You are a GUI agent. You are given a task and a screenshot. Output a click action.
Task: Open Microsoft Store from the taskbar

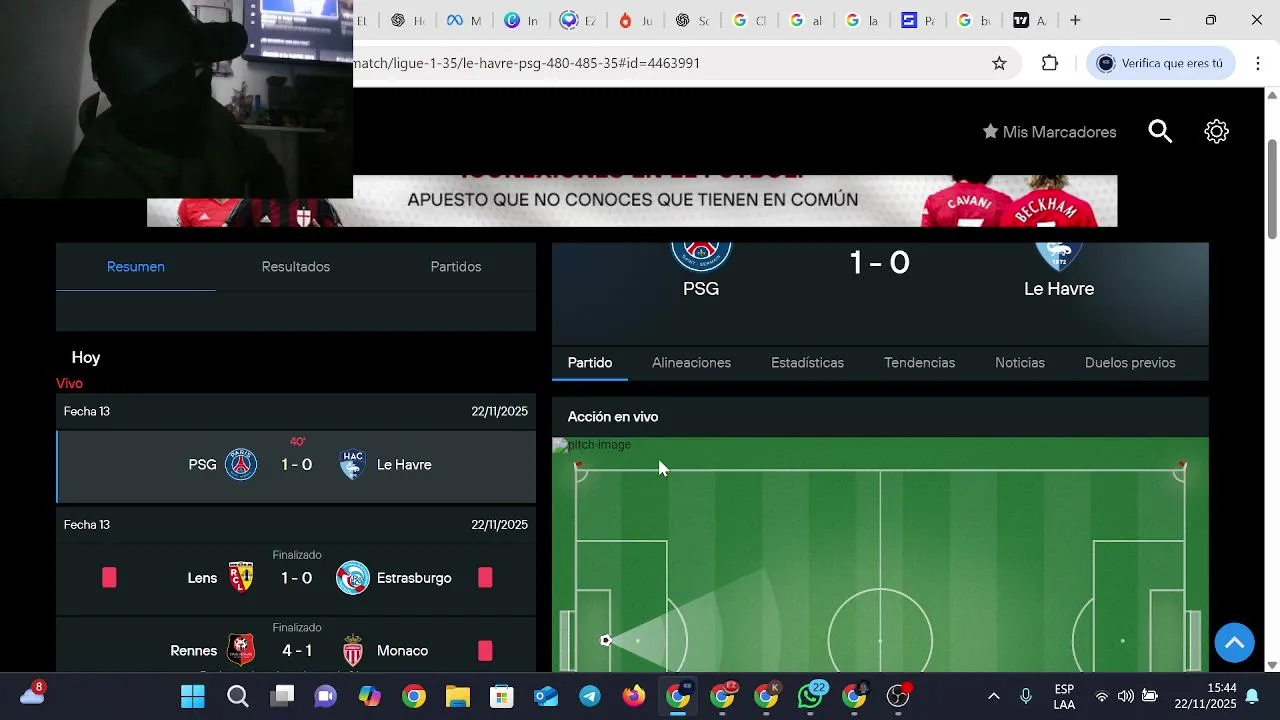502,696
